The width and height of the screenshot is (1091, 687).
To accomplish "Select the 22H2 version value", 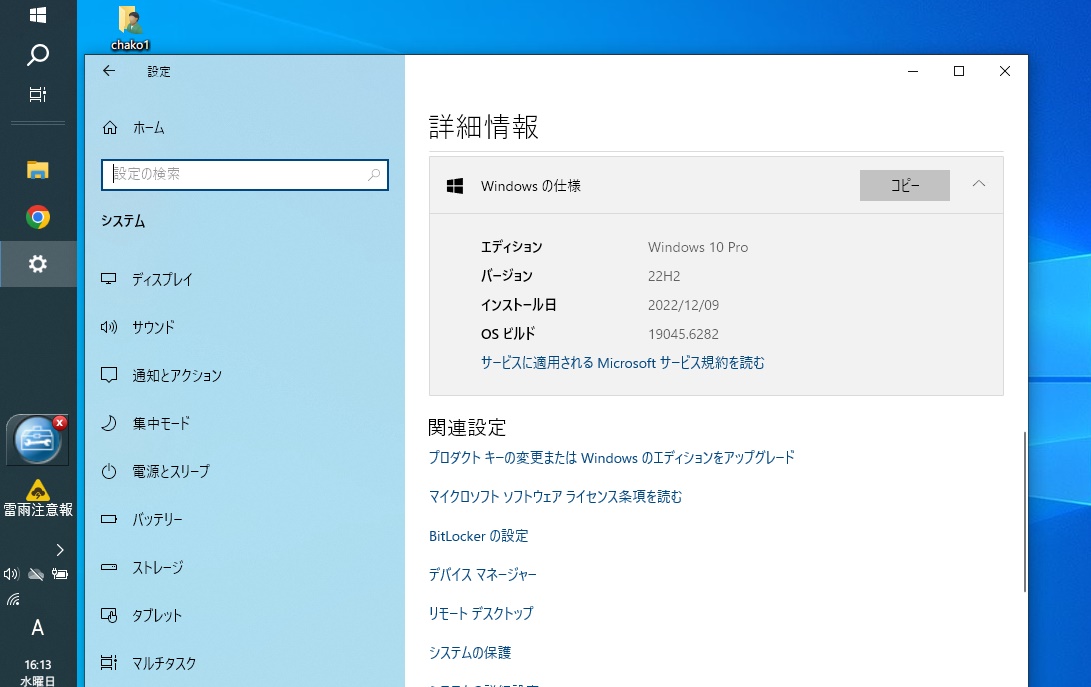I will (664, 276).
